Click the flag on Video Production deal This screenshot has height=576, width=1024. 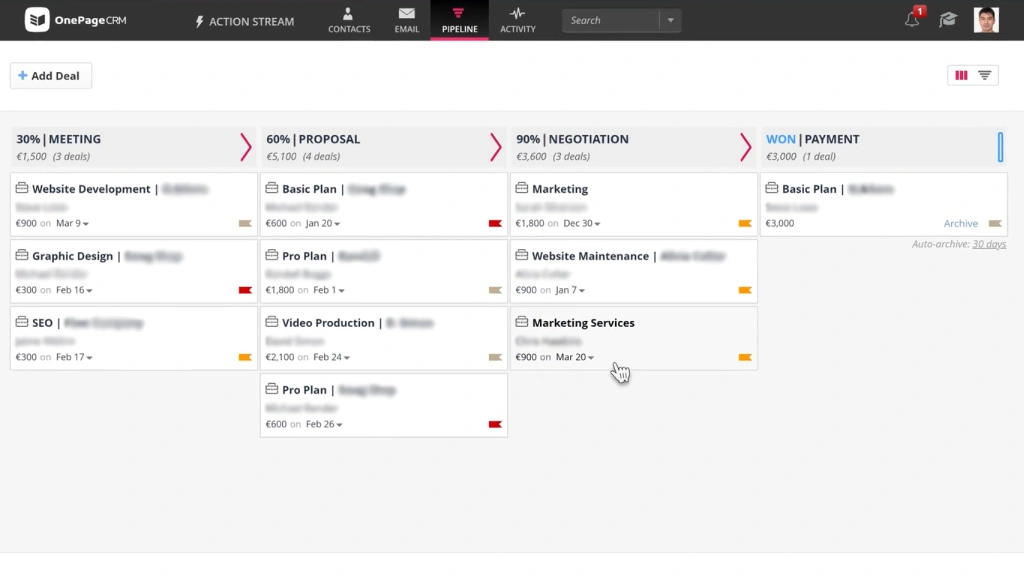point(495,357)
